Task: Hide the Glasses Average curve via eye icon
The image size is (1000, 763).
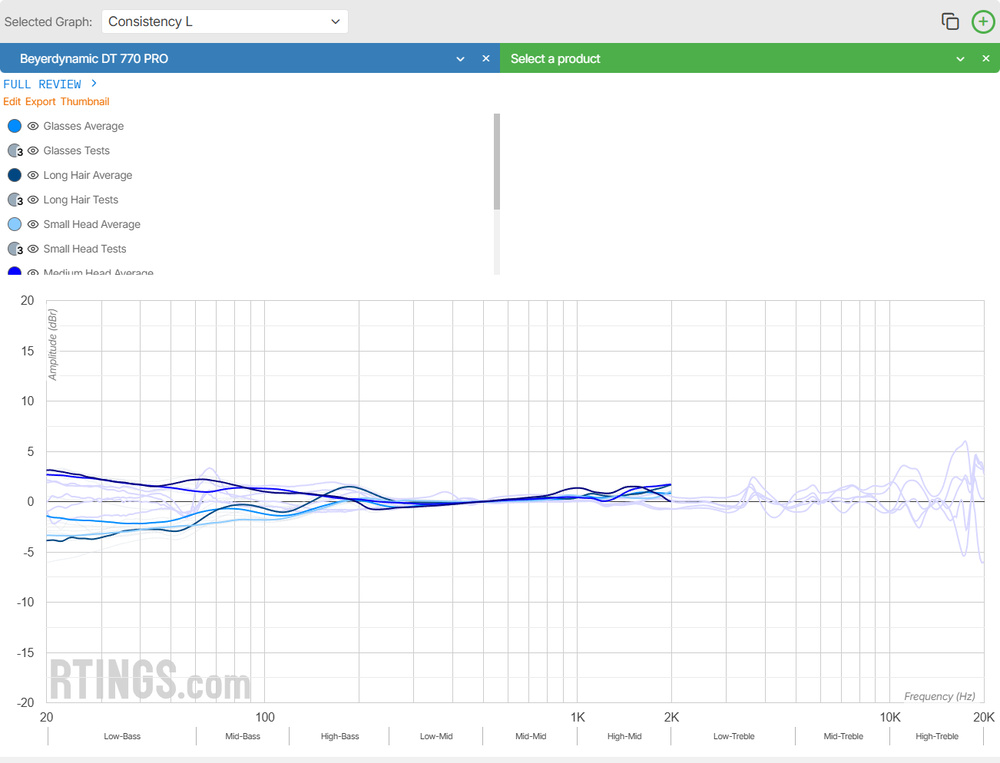Action: 33,127
